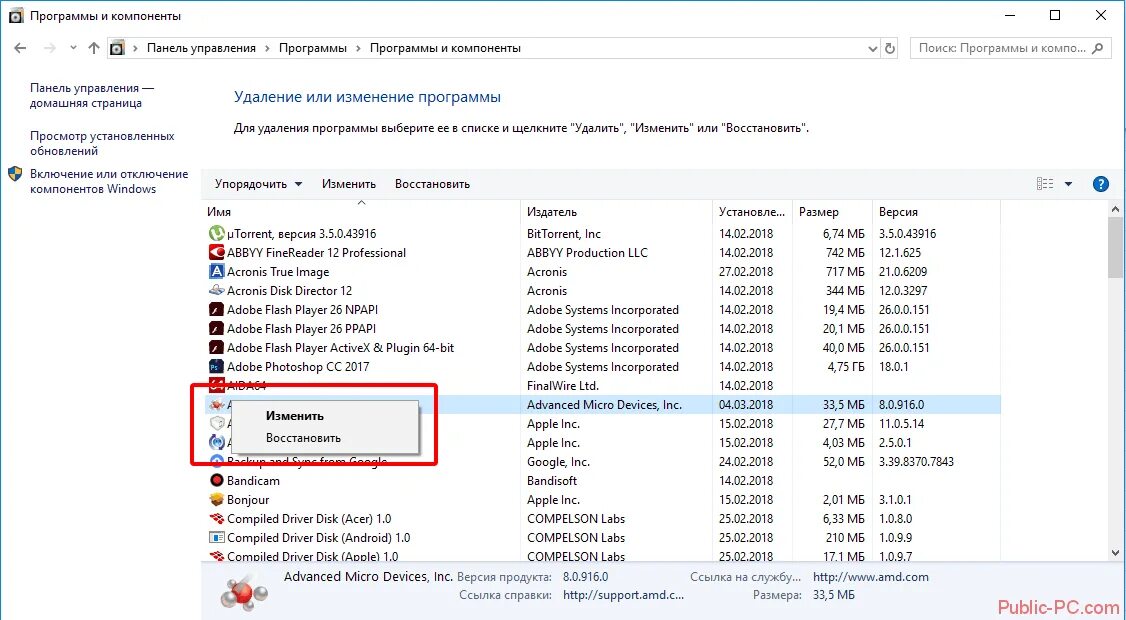This screenshot has width=1126, height=620.
Task: Click the view mode icon in the toolbar
Action: click(x=1045, y=184)
